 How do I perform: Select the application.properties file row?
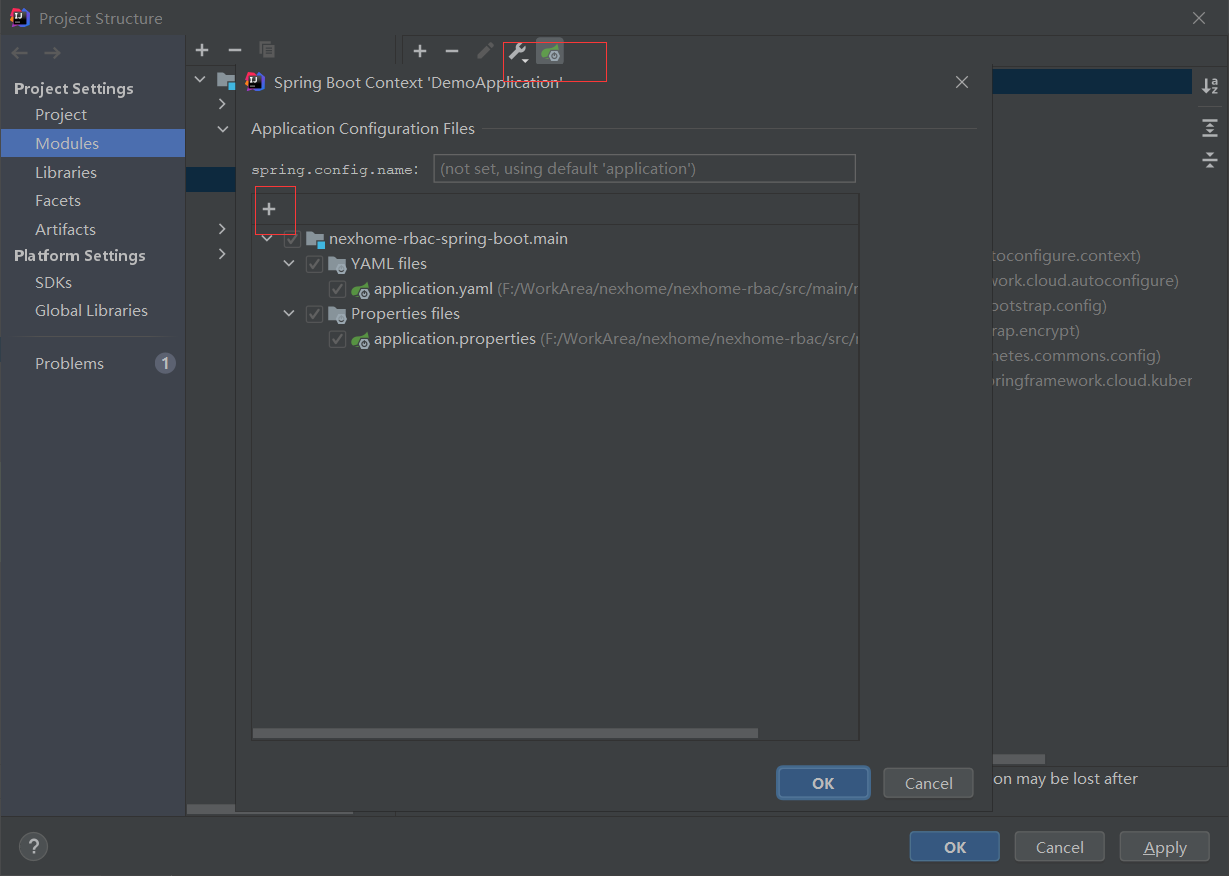coord(555,340)
